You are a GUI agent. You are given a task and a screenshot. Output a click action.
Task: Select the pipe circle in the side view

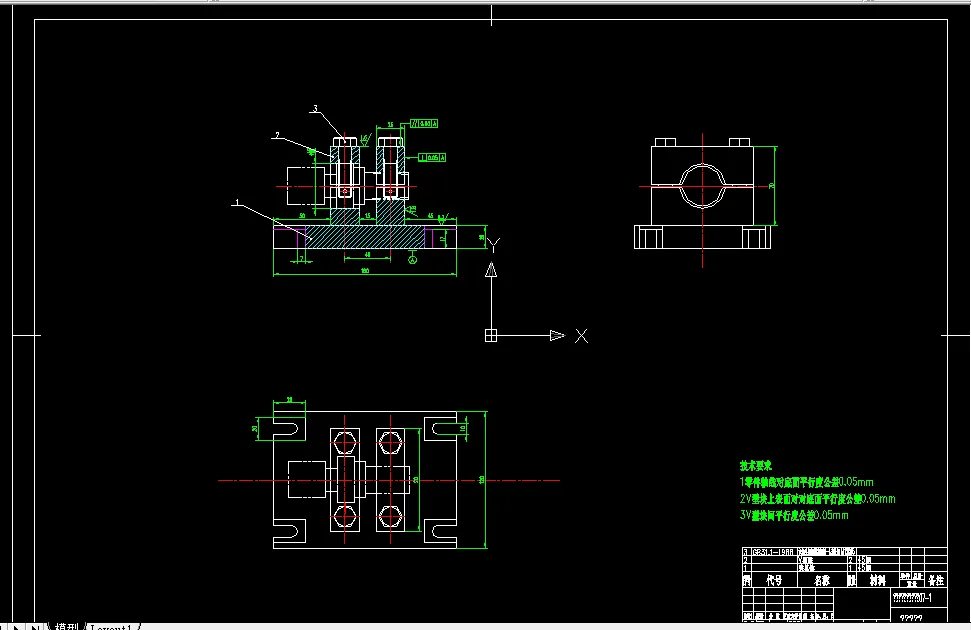702,186
